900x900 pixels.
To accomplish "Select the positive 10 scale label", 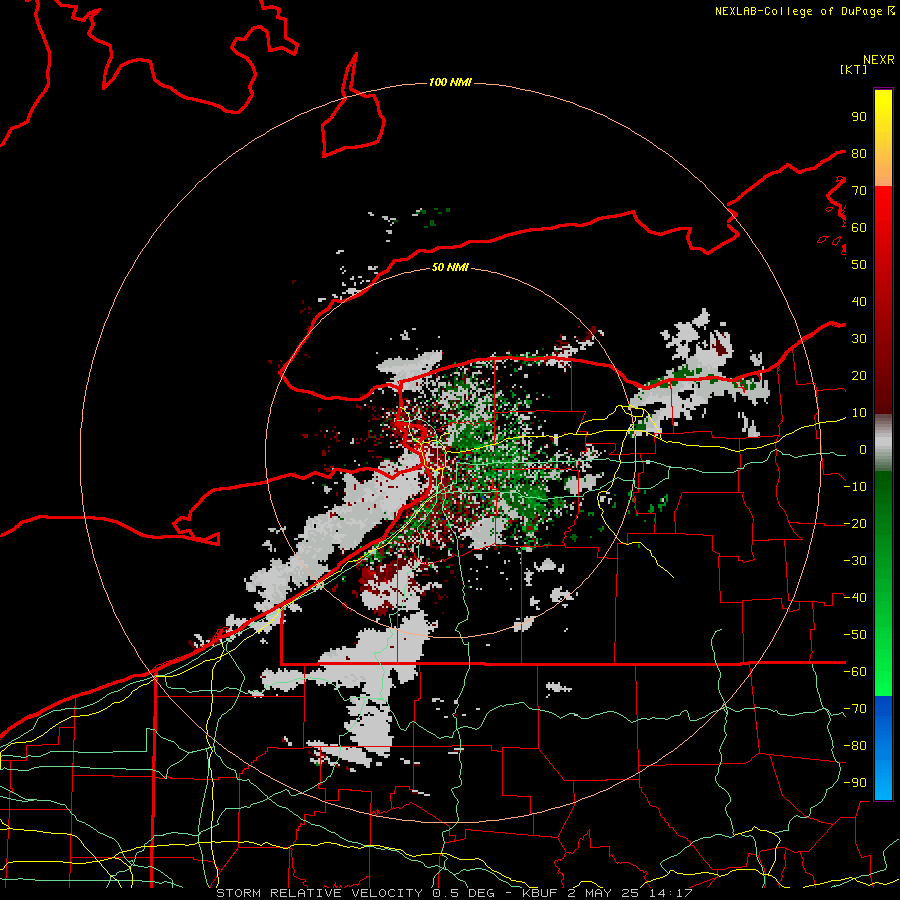I will [x=859, y=413].
